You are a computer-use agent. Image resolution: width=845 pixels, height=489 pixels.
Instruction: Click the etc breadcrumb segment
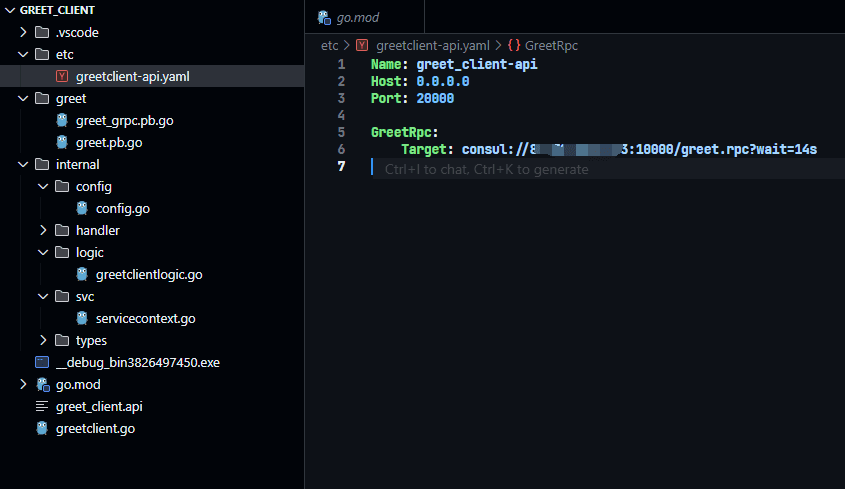pos(329,45)
